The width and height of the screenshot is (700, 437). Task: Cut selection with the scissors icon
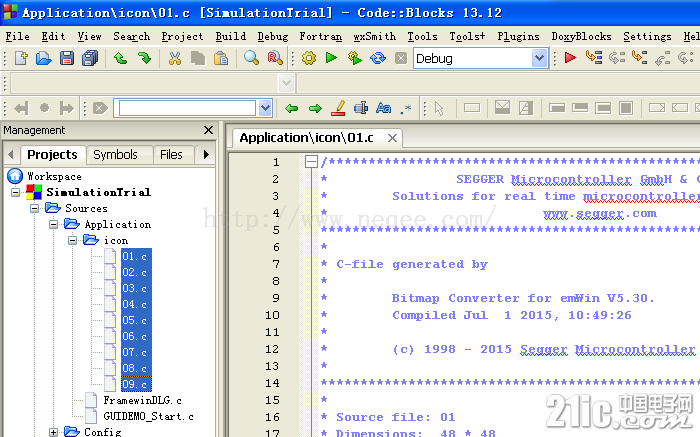(x=175, y=58)
